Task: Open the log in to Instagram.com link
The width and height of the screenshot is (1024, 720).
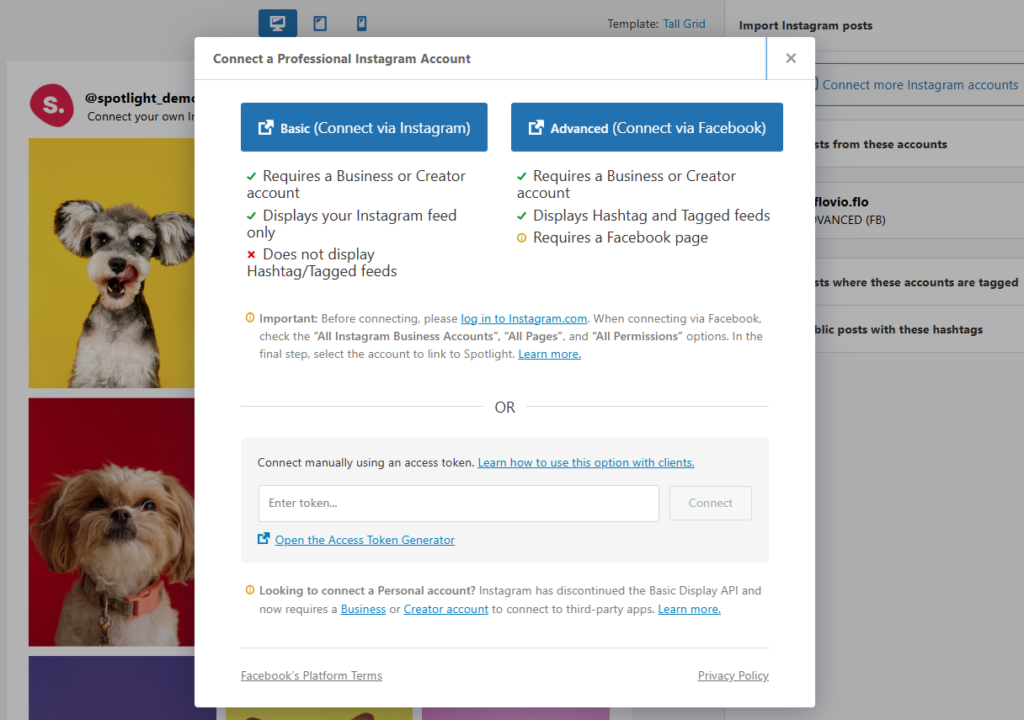Action: (523, 317)
